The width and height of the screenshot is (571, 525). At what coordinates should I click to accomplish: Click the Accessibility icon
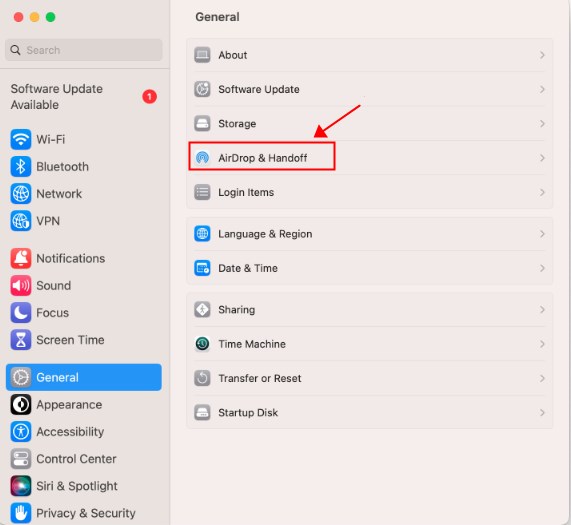21,432
